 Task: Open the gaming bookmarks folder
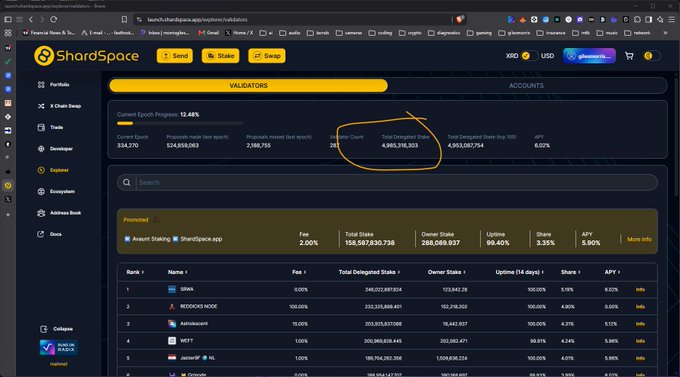click(x=479, y=33)
